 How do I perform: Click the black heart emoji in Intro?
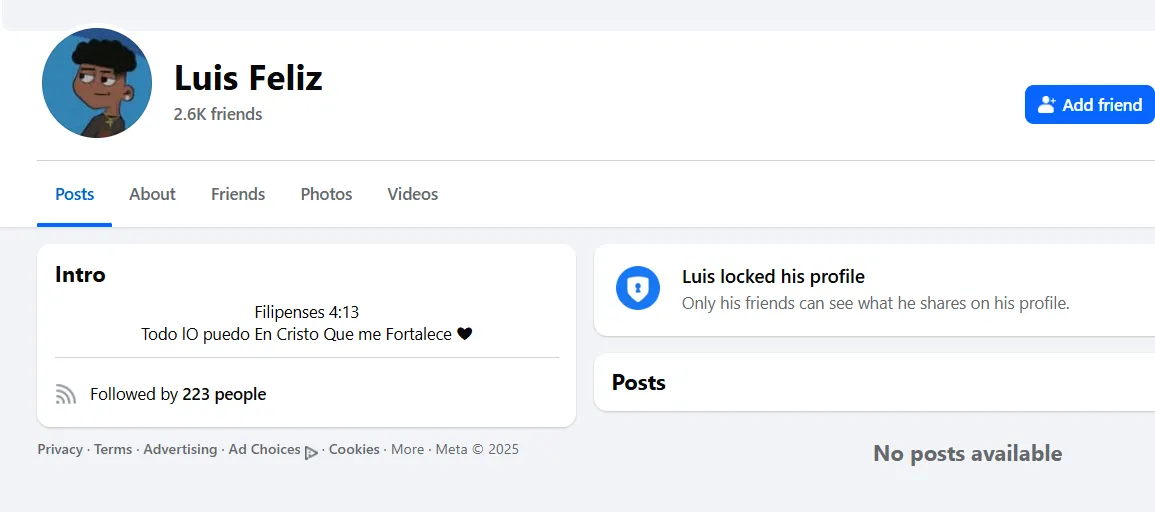pyautogui.click(x=464, y=334)
